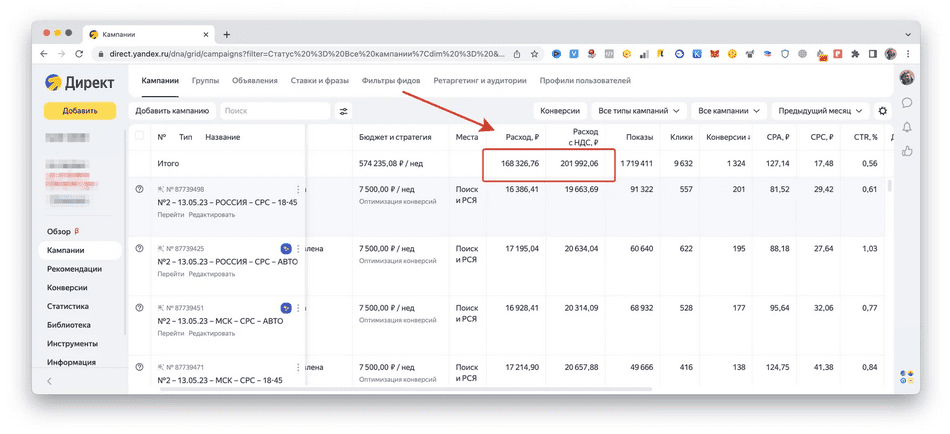
Task: Bookmark this page with the star icon
Action: point(535,54)
